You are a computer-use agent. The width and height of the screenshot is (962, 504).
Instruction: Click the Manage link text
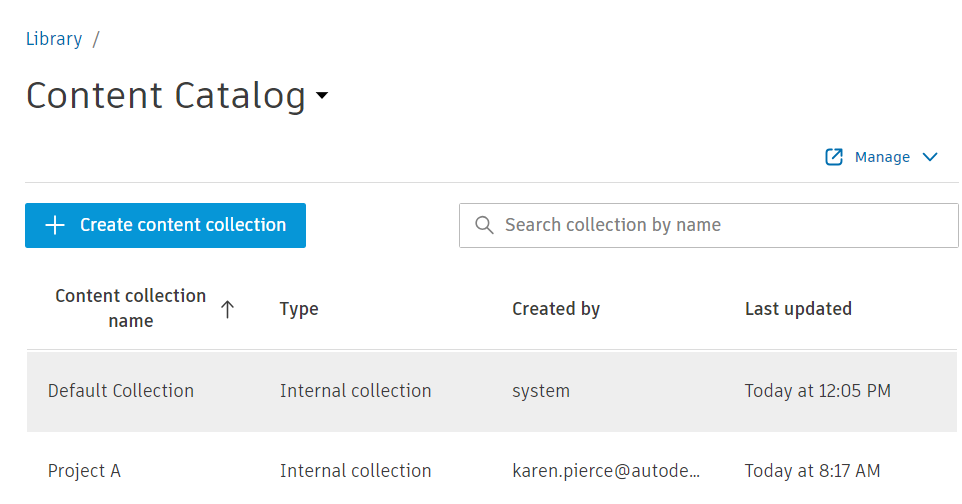(882, 157)
